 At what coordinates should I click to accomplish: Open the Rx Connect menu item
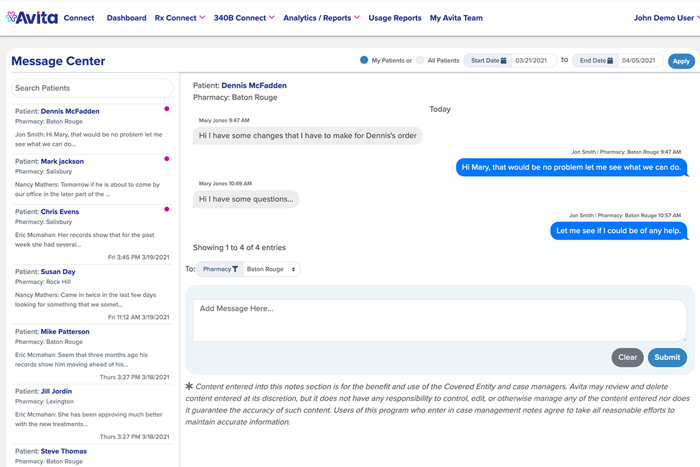pos(175,18)
